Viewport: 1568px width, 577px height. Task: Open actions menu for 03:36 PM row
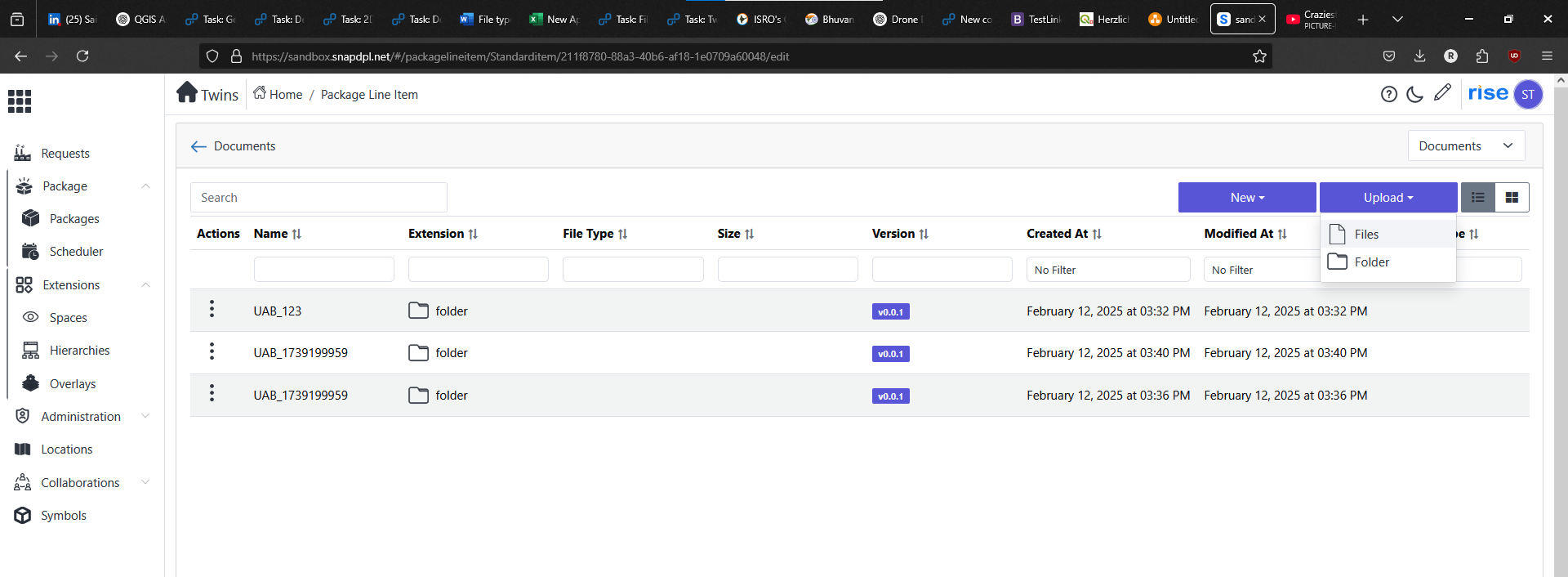pyautogui.click(x=212, y=393)
